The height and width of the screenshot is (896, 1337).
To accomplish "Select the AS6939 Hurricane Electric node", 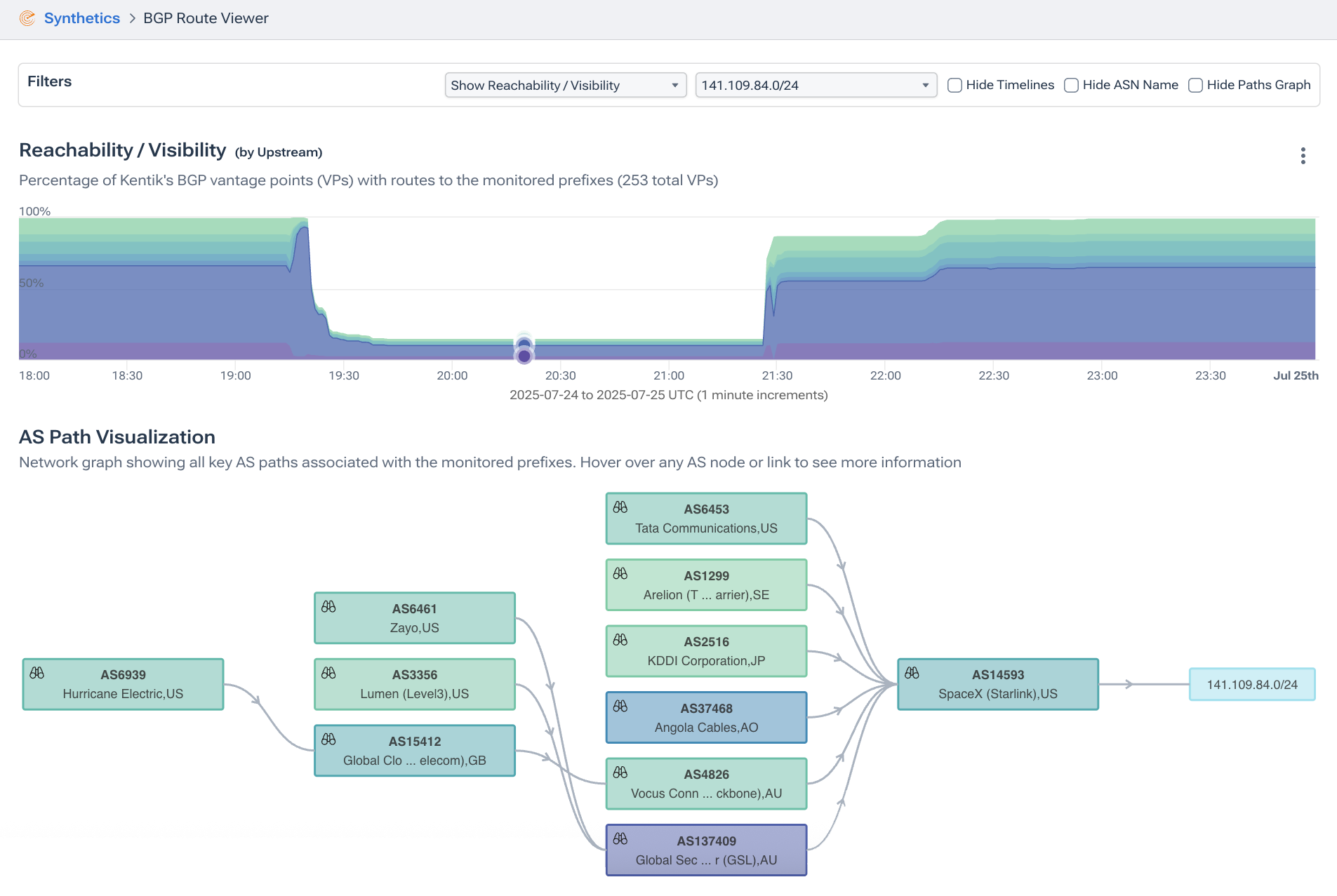I will [124, 684].
